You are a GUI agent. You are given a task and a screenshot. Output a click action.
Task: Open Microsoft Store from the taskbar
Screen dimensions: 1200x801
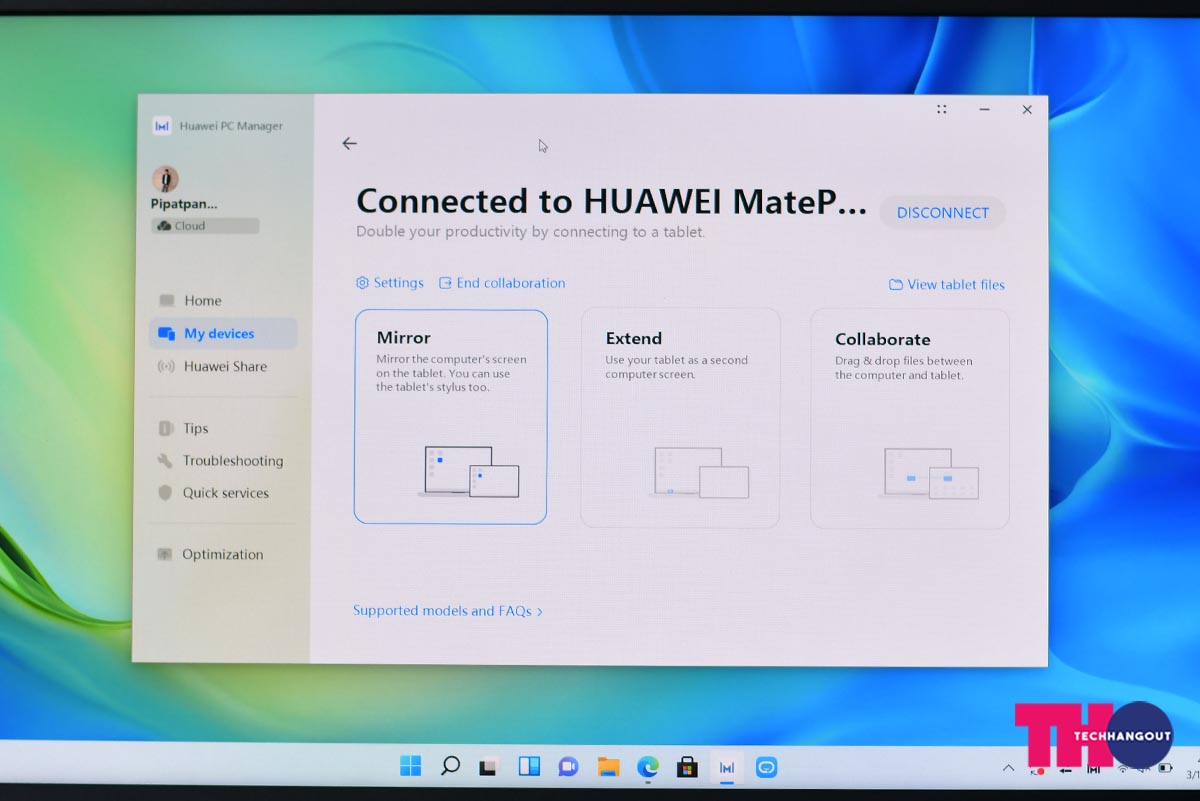pos(687,767)
